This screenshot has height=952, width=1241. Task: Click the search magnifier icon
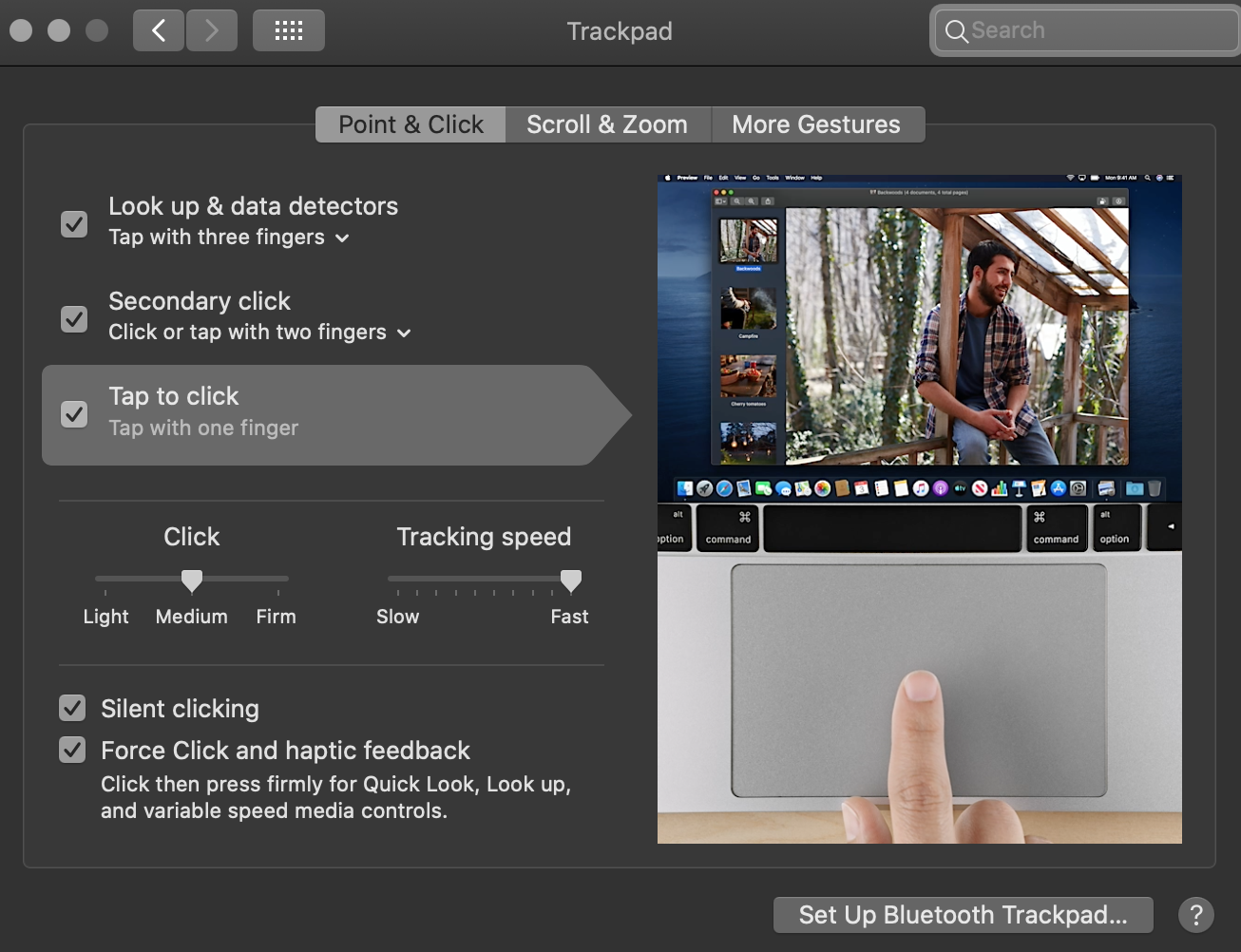coord(956,31)
